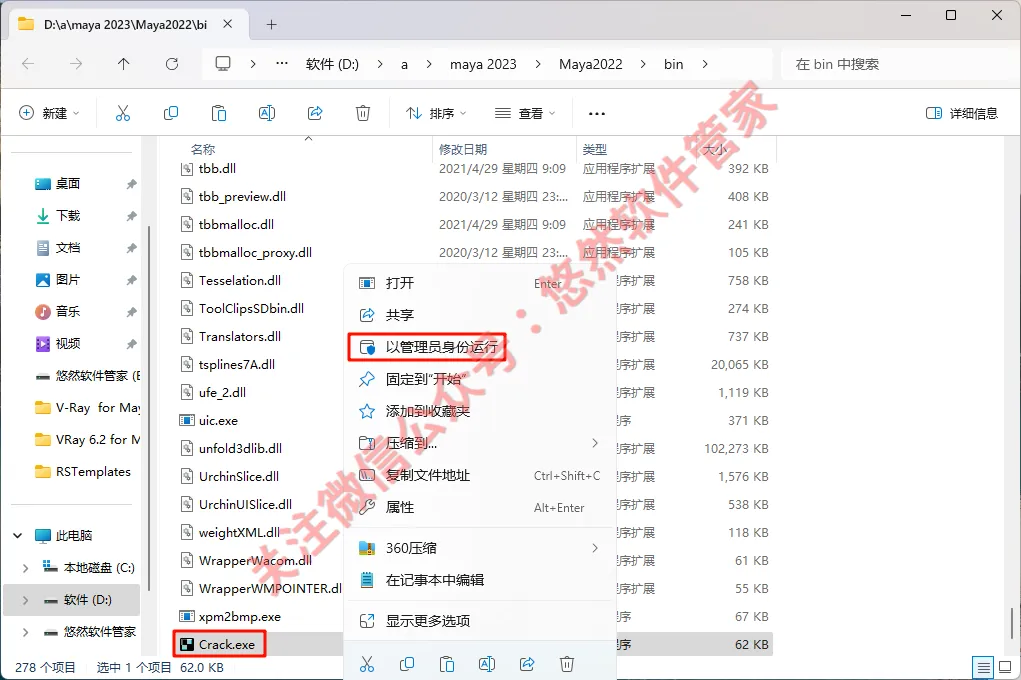Select the uic.exe file

(218, 420)
